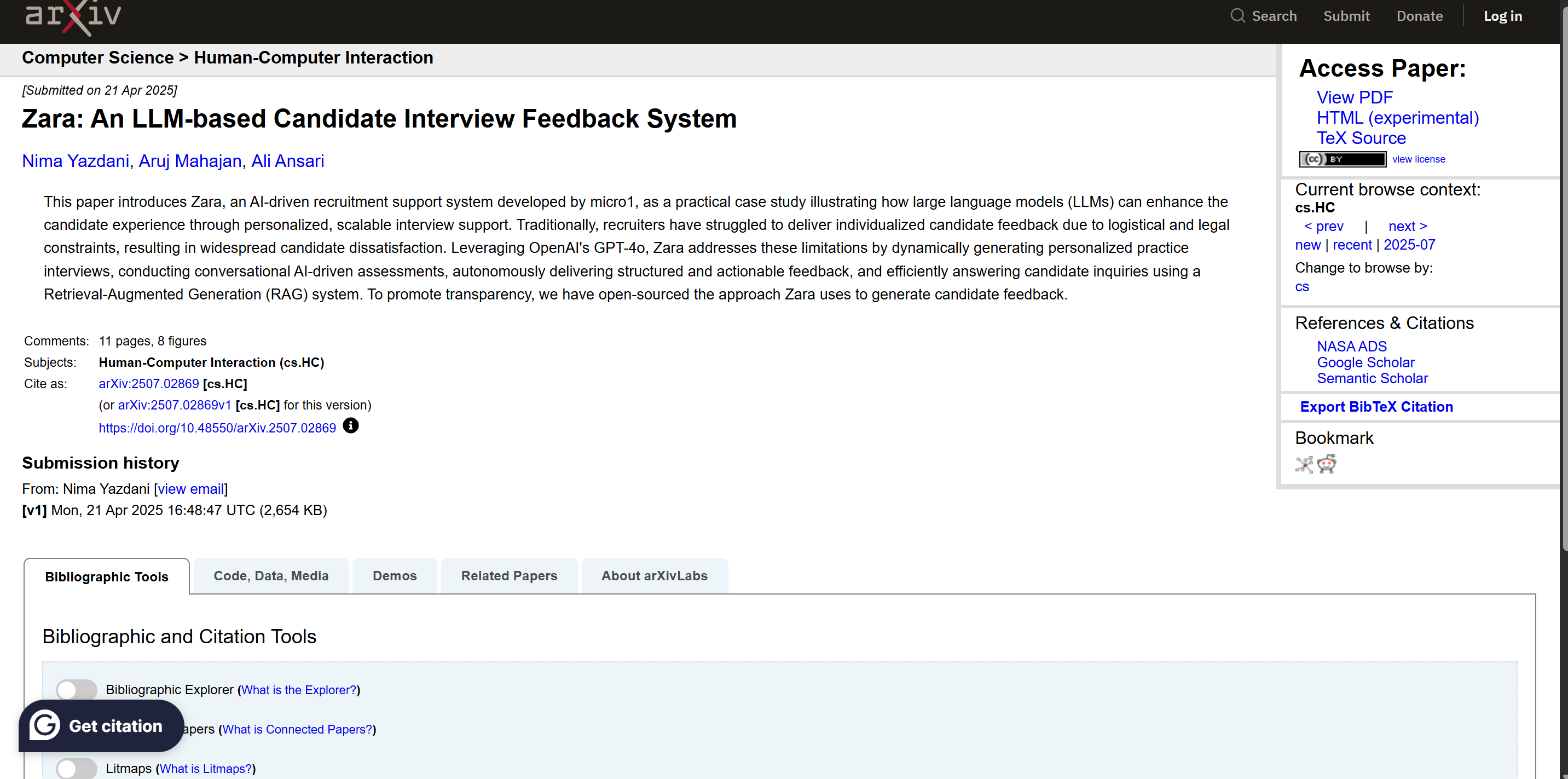
Task: Switch to the Bibliographic Tools tab
Action: click(107, 576)
